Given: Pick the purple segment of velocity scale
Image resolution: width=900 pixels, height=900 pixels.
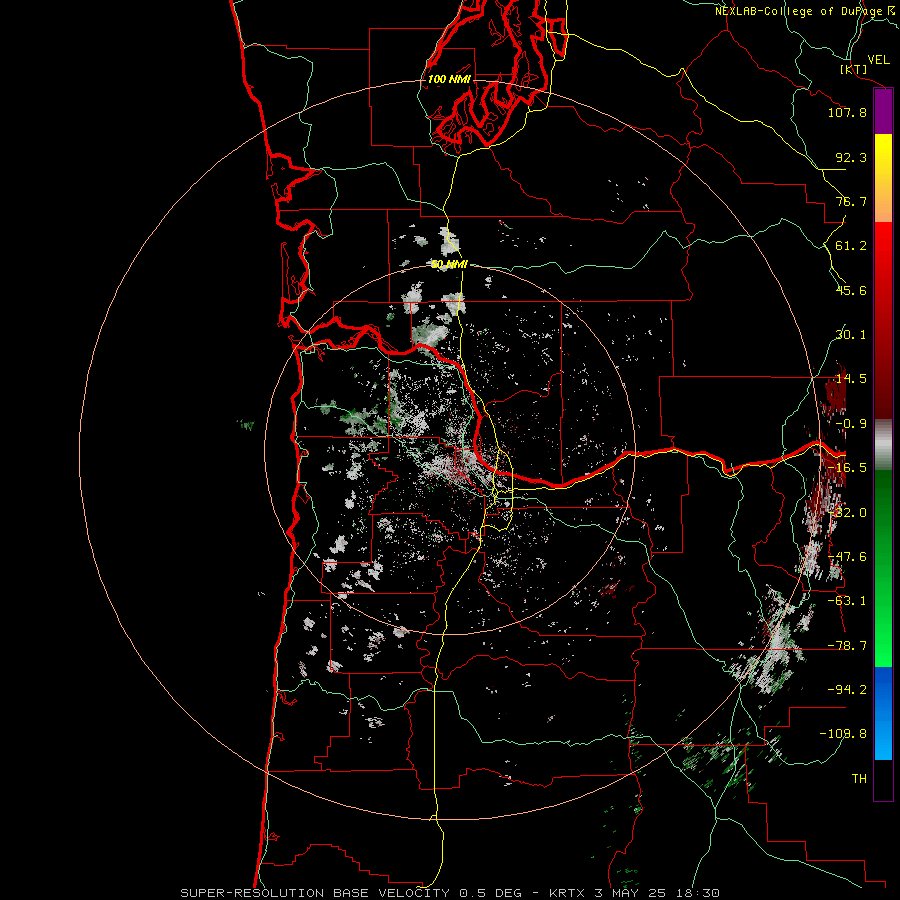Looking at the screenshot, I should [x=883, y=112].
